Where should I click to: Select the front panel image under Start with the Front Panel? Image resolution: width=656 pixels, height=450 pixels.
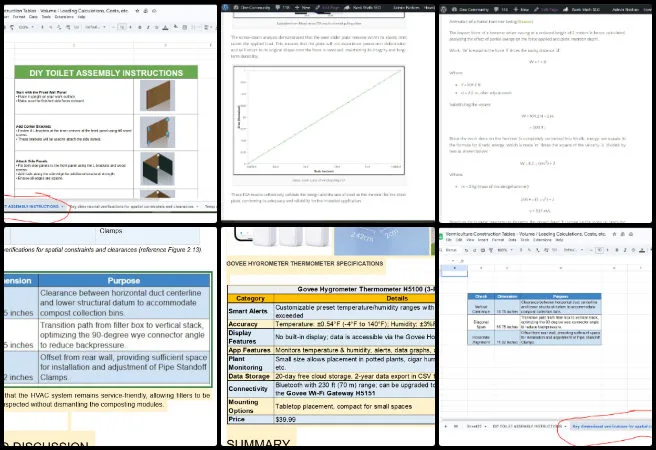pyautogui.click(x=157, y=96)
